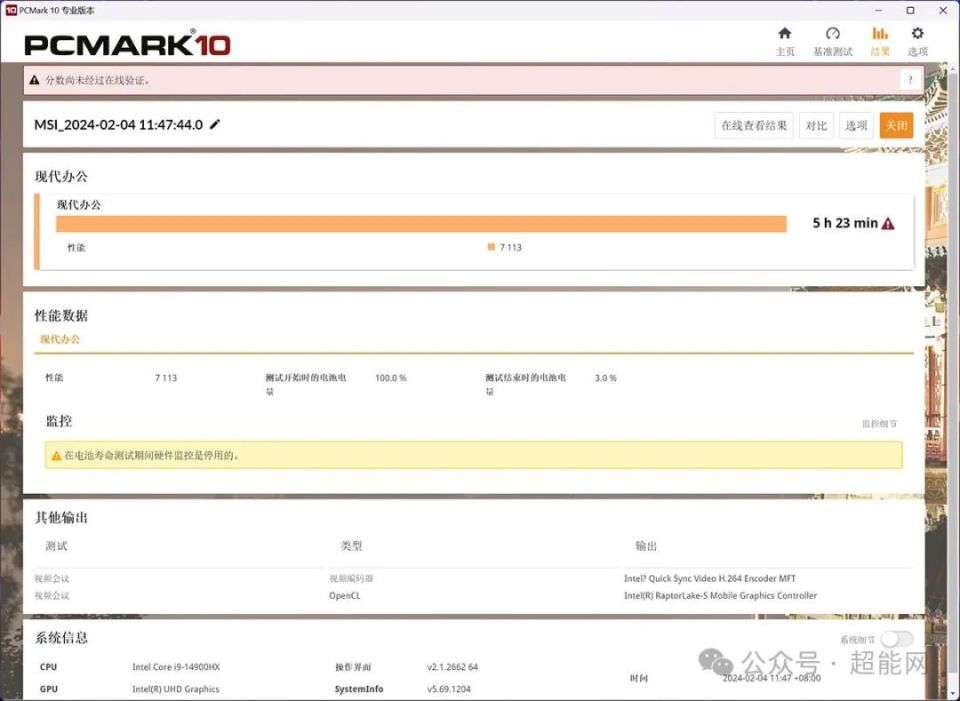The width and height of the screenshot is (960, 701).
Task: Click the 视频编码器 type cell
Action: pyautogui.click(x=351, y=579)
